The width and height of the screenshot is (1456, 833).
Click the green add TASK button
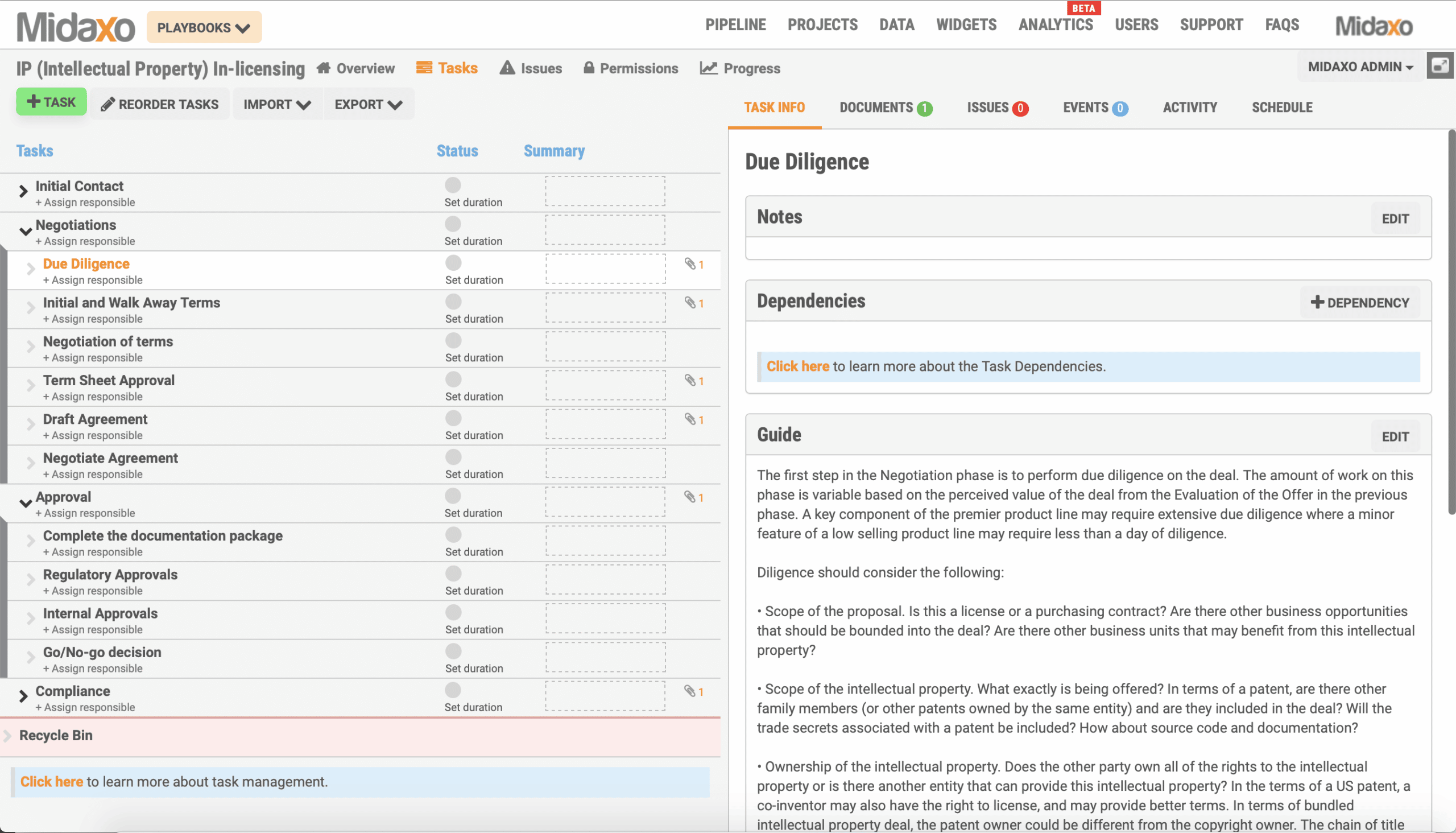[51, 102]
